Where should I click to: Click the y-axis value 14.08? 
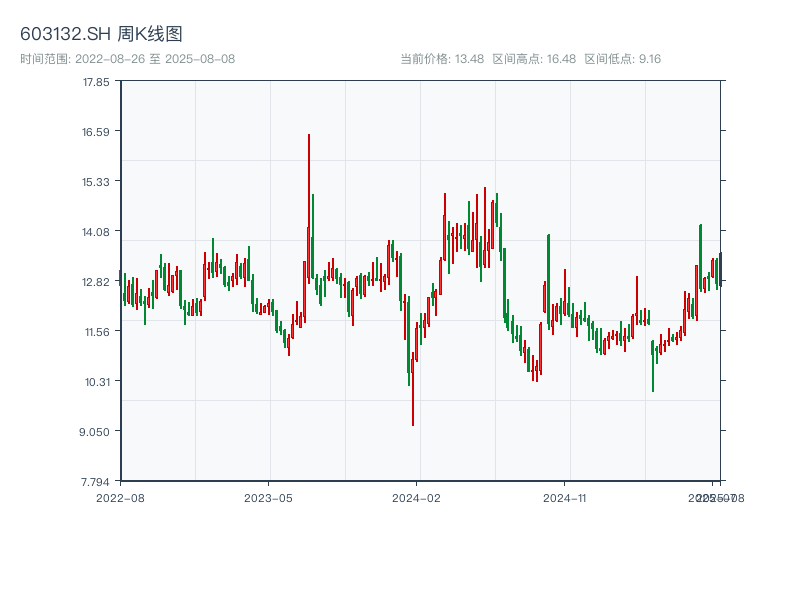tap(96, 232)
